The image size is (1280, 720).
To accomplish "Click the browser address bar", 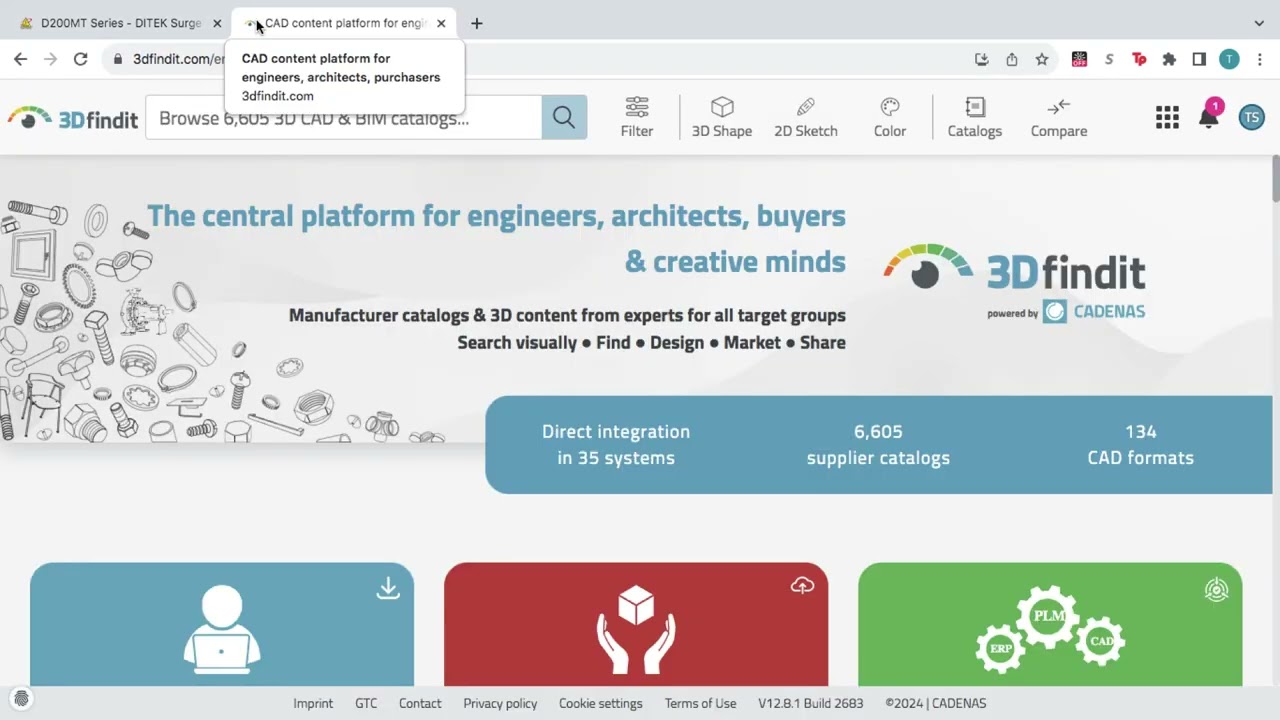I will [580, 59].
